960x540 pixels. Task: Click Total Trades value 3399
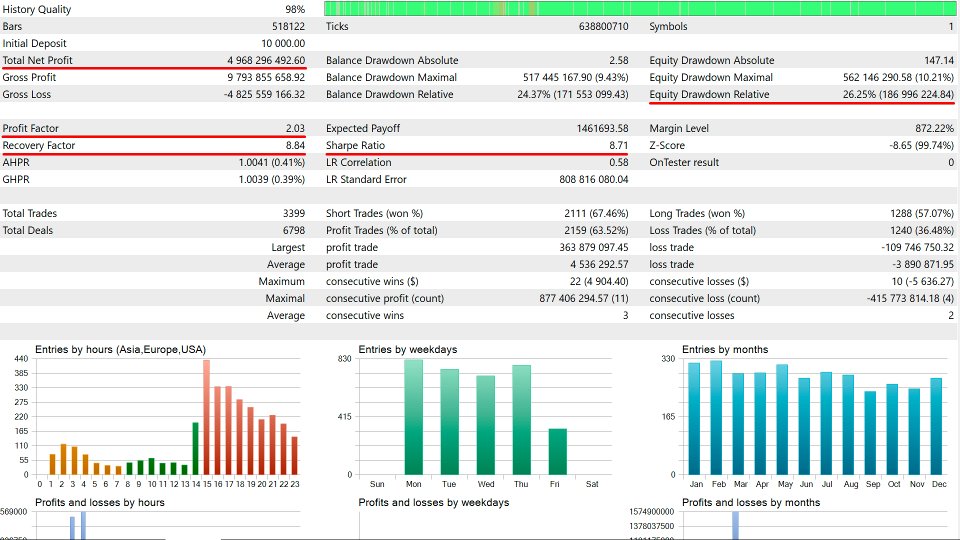tap(294, 213)
